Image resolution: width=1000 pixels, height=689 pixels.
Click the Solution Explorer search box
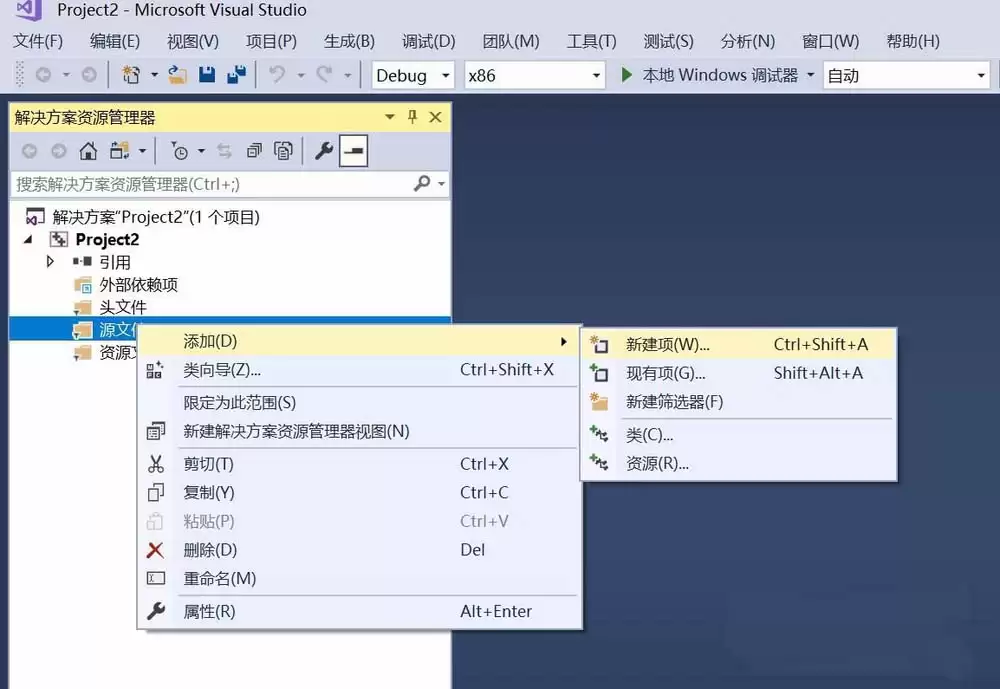click(x=210, y=184)
